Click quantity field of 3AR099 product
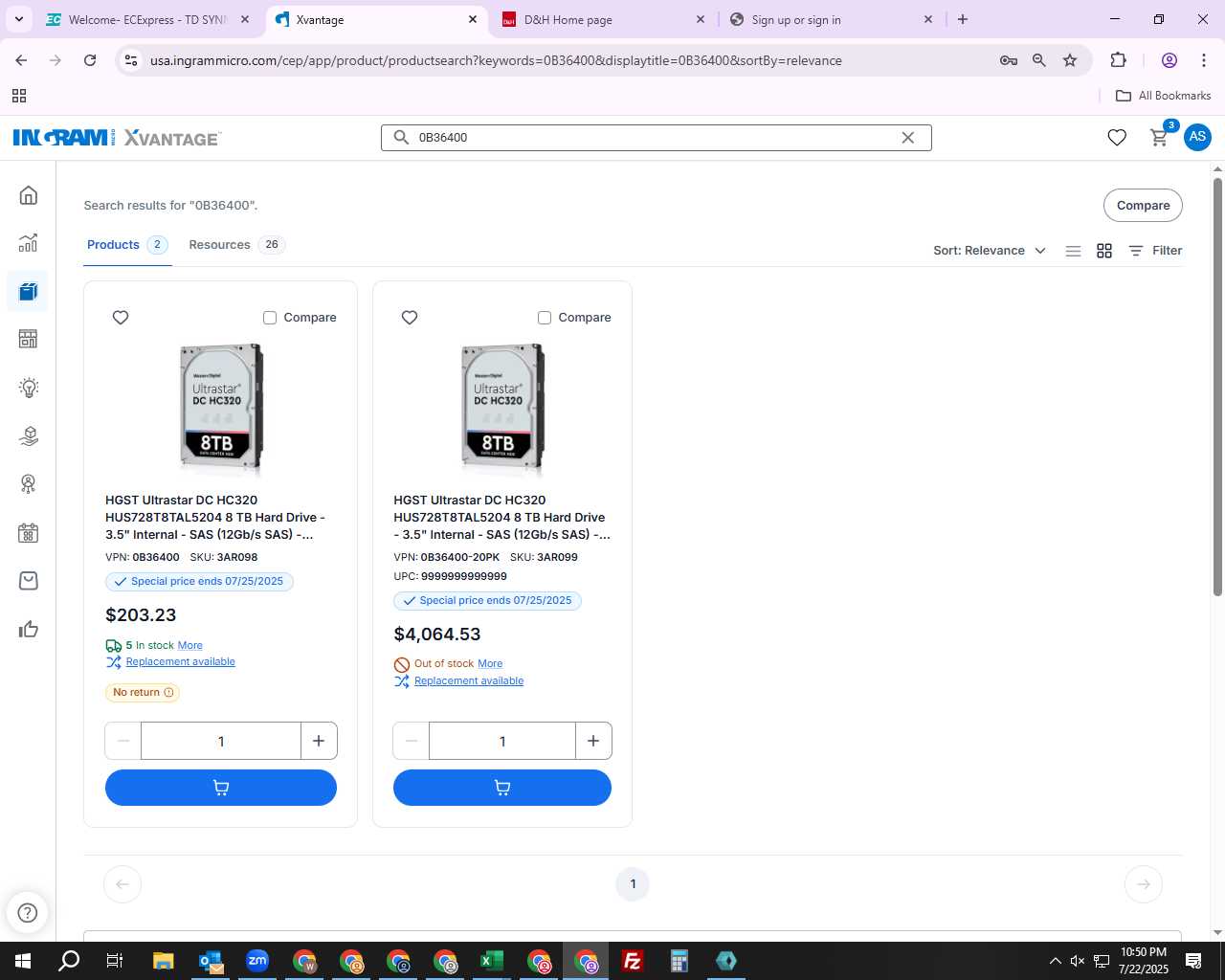The image size is (1225, 980). click(x=502, y=741)
